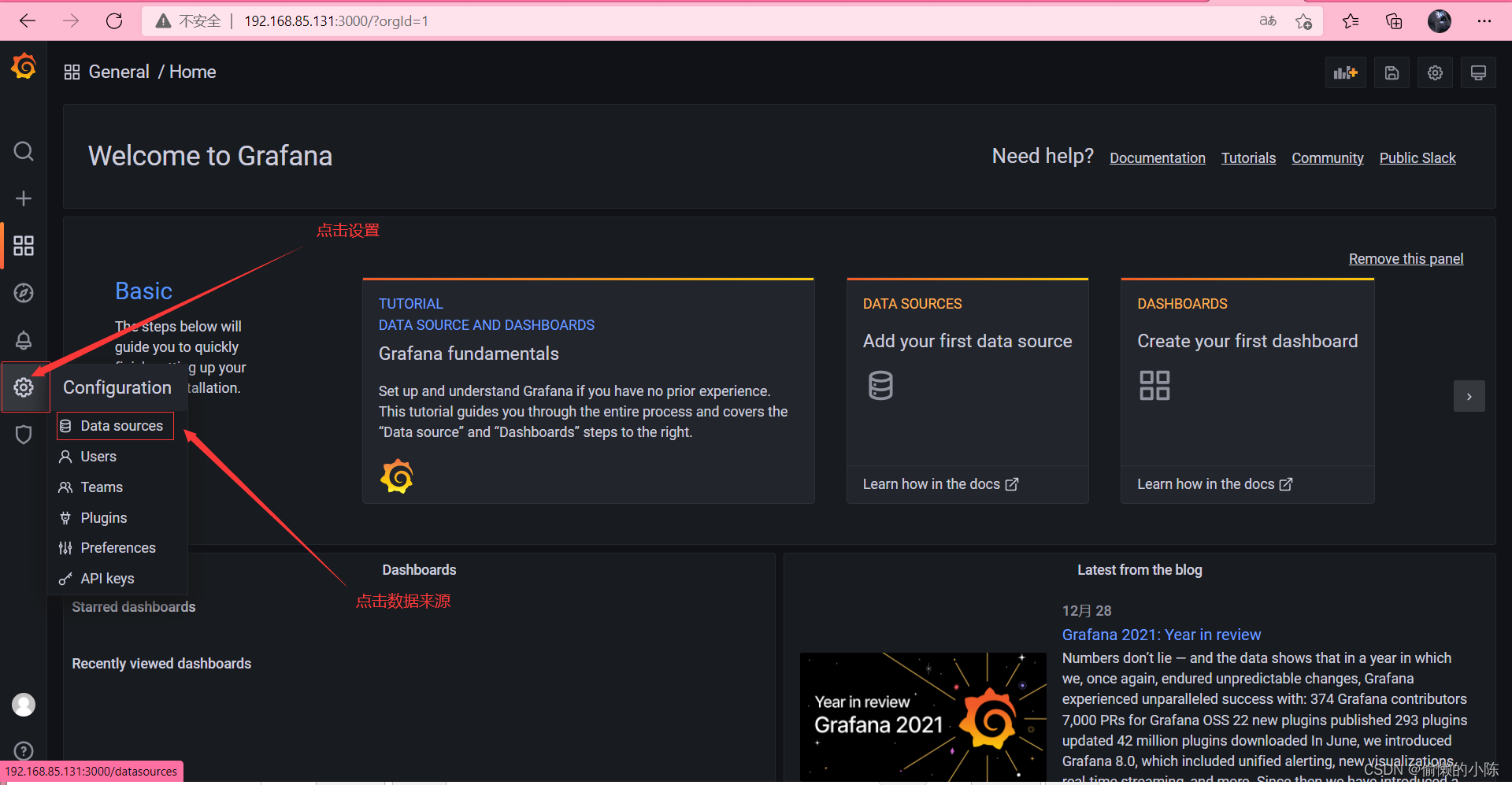Screen dimensions: 1512x785
Task: Go forward using browser forward arrow
Action: (71, 21)
